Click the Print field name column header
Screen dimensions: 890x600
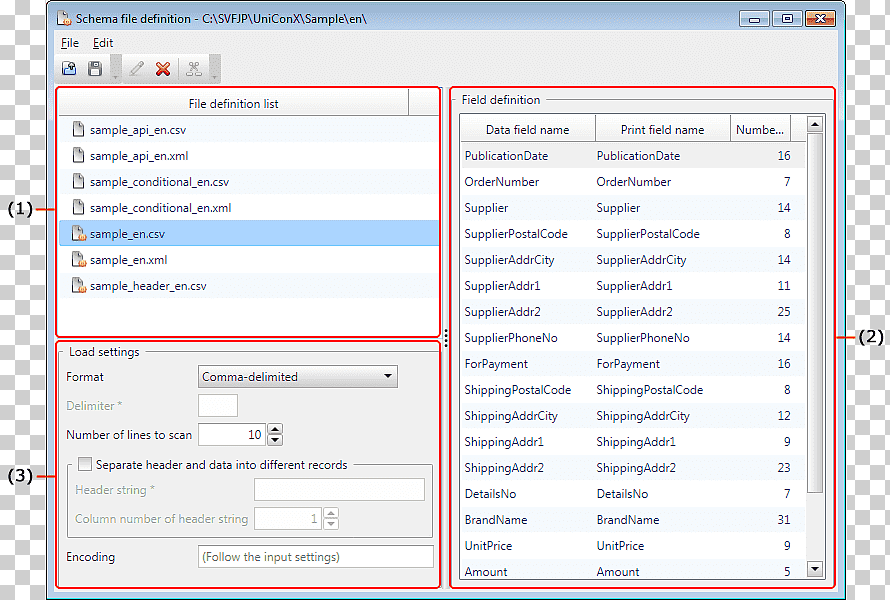pyautogui.click(x=662, y=129)
